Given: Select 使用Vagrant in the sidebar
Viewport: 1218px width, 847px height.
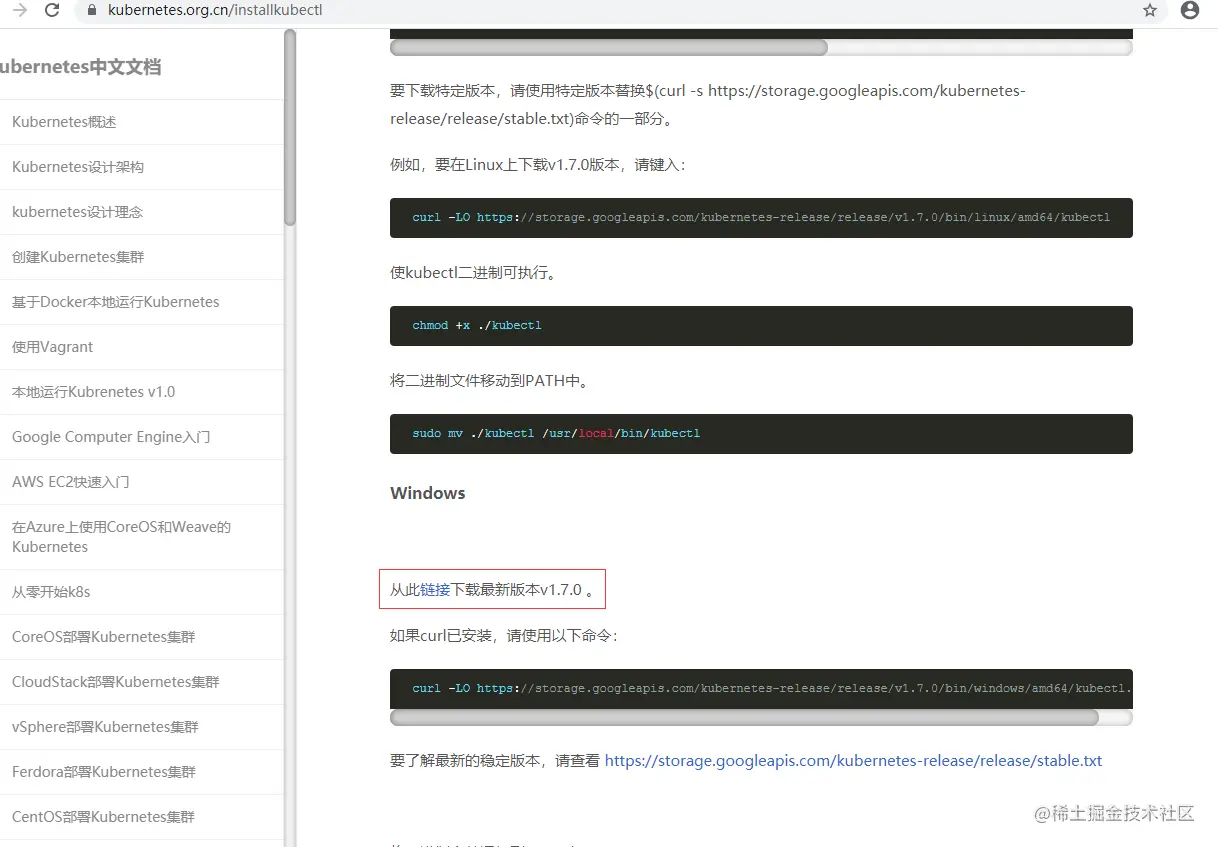Looking at the screenshot, I should tap(141, 347).
